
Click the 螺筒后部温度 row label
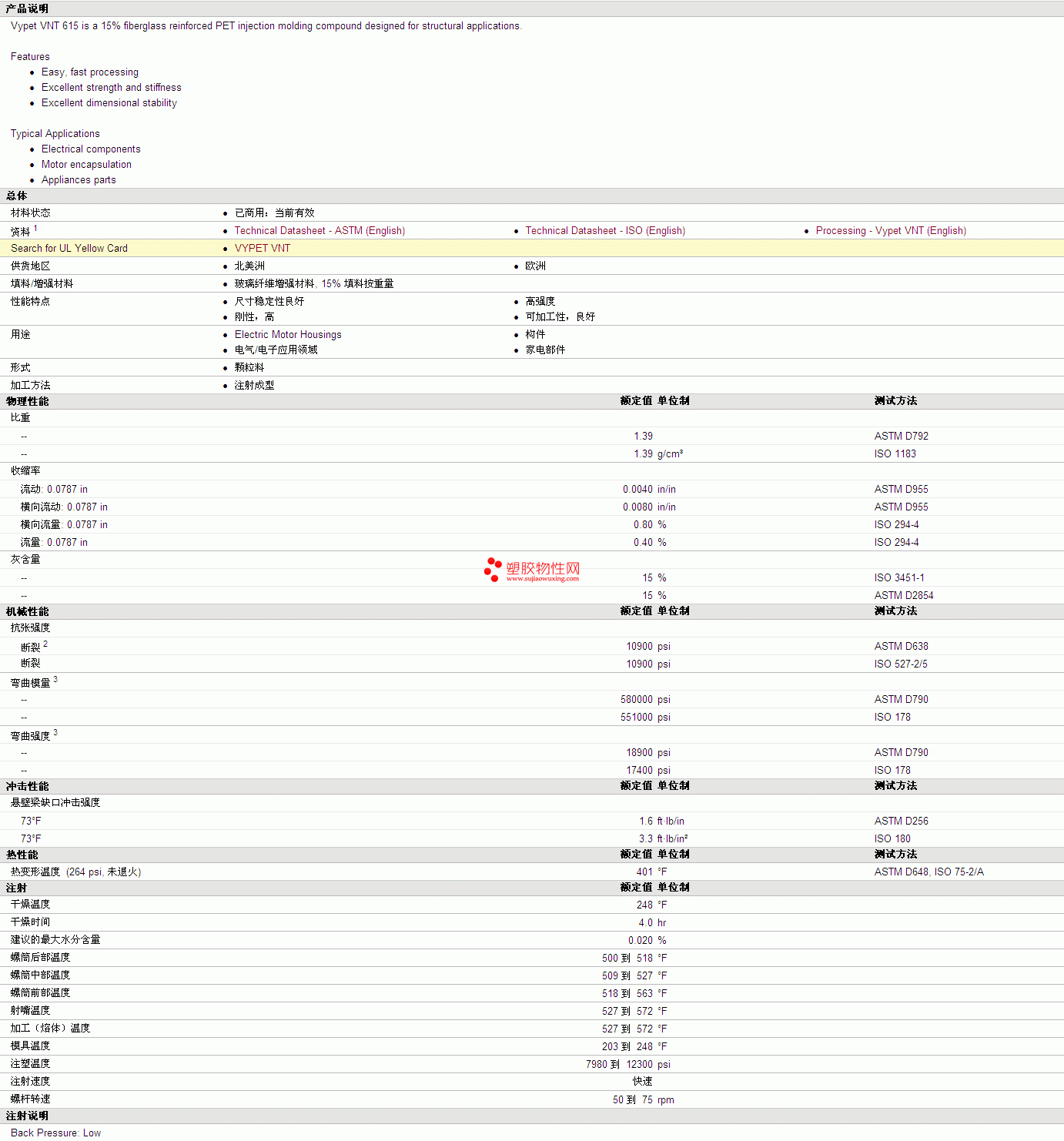click(x=40, y=958)
